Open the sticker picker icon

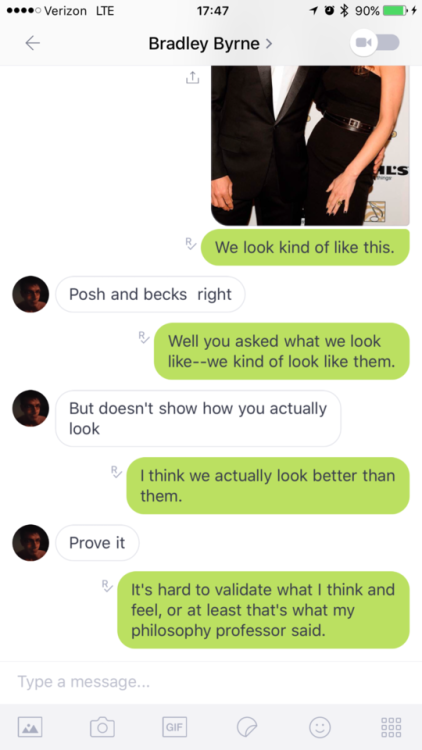(x=247, y=727)
